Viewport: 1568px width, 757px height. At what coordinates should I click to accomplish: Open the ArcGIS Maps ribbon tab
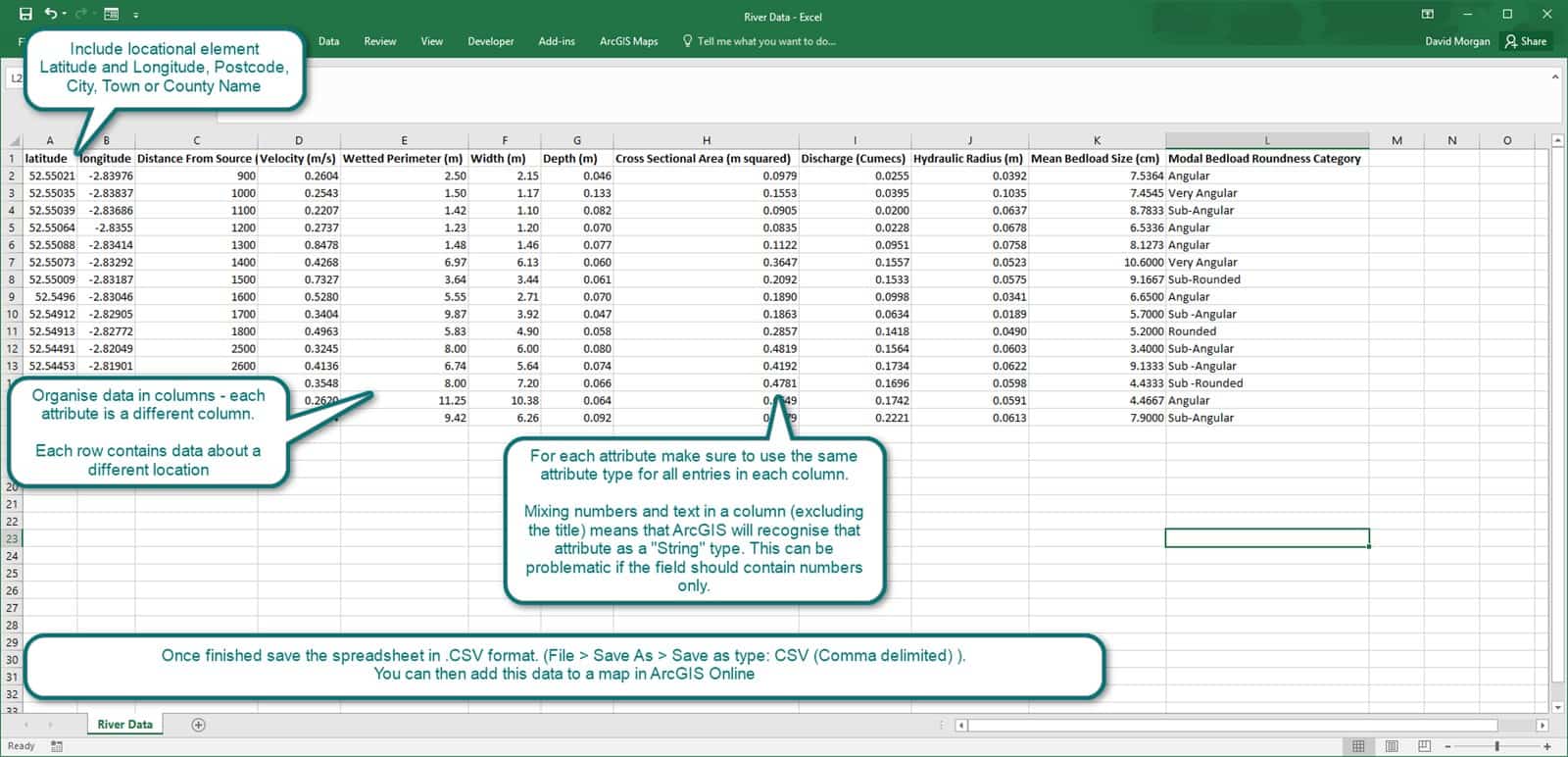point(628,41)
